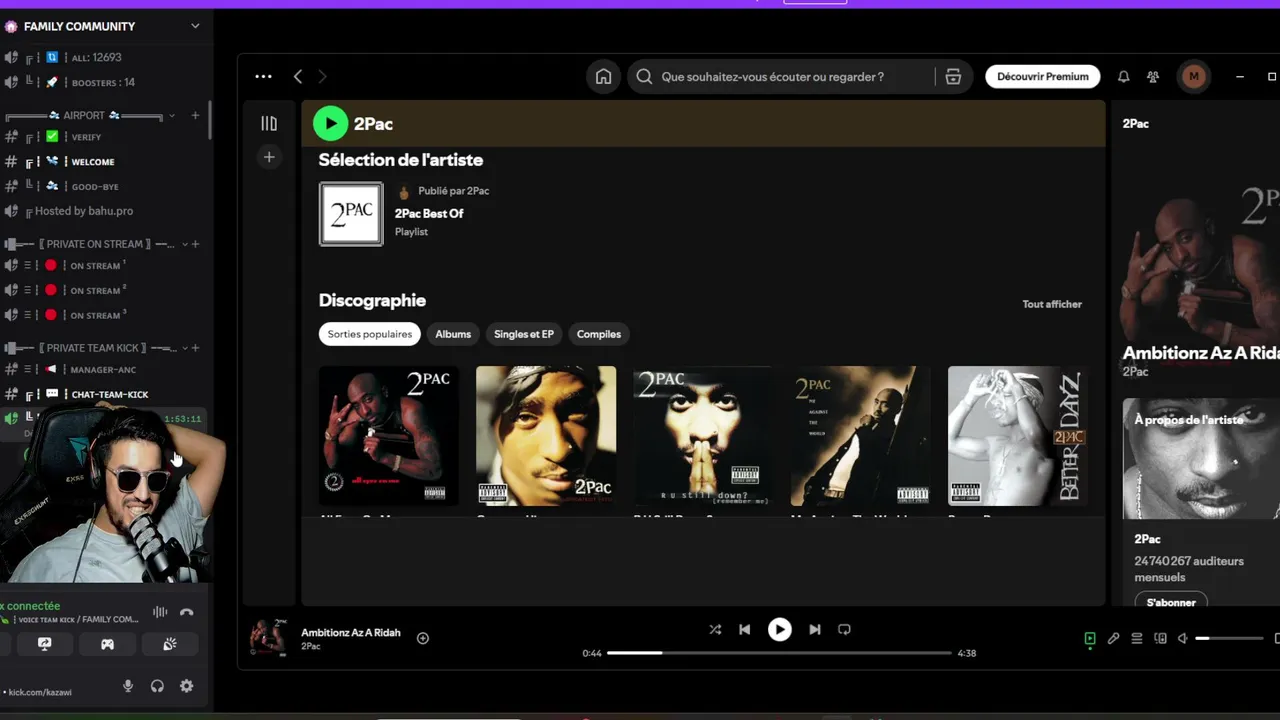The height and width of the screenshot is (720, 1280).
Task: Disconnect from Discord voice call
Action: click(186, 612)
